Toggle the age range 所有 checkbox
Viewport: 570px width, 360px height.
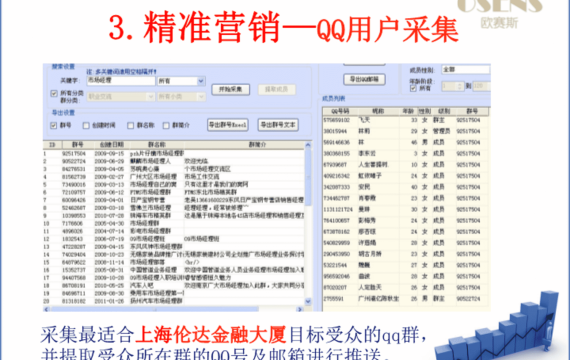(413, 88)
